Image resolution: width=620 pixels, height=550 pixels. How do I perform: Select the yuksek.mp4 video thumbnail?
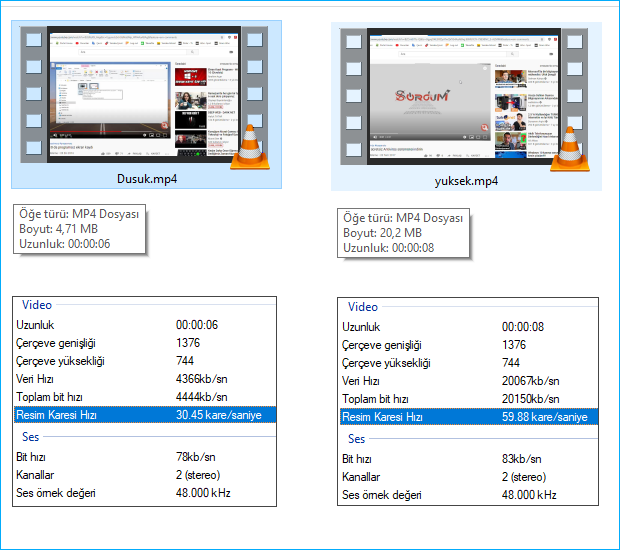(464, 96)
